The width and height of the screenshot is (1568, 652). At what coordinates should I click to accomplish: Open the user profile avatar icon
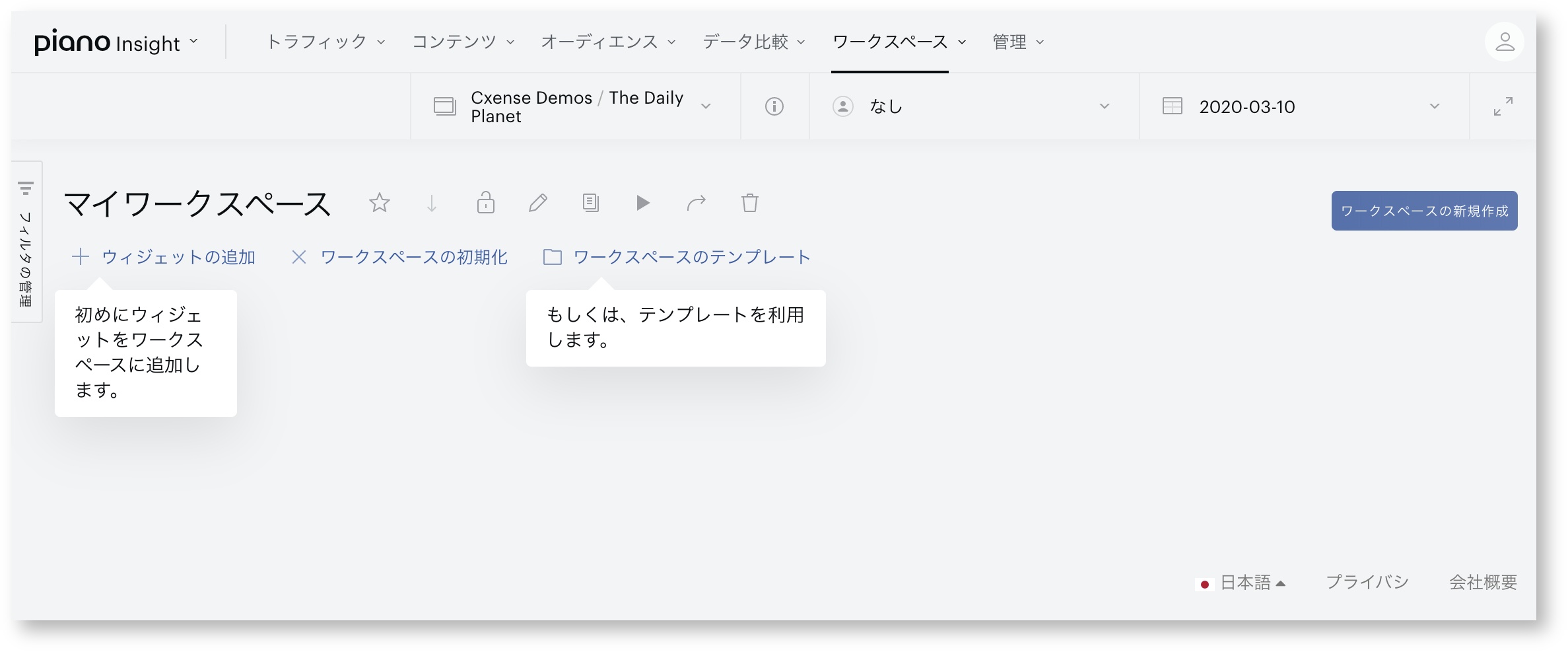(x=1505, y=42)
